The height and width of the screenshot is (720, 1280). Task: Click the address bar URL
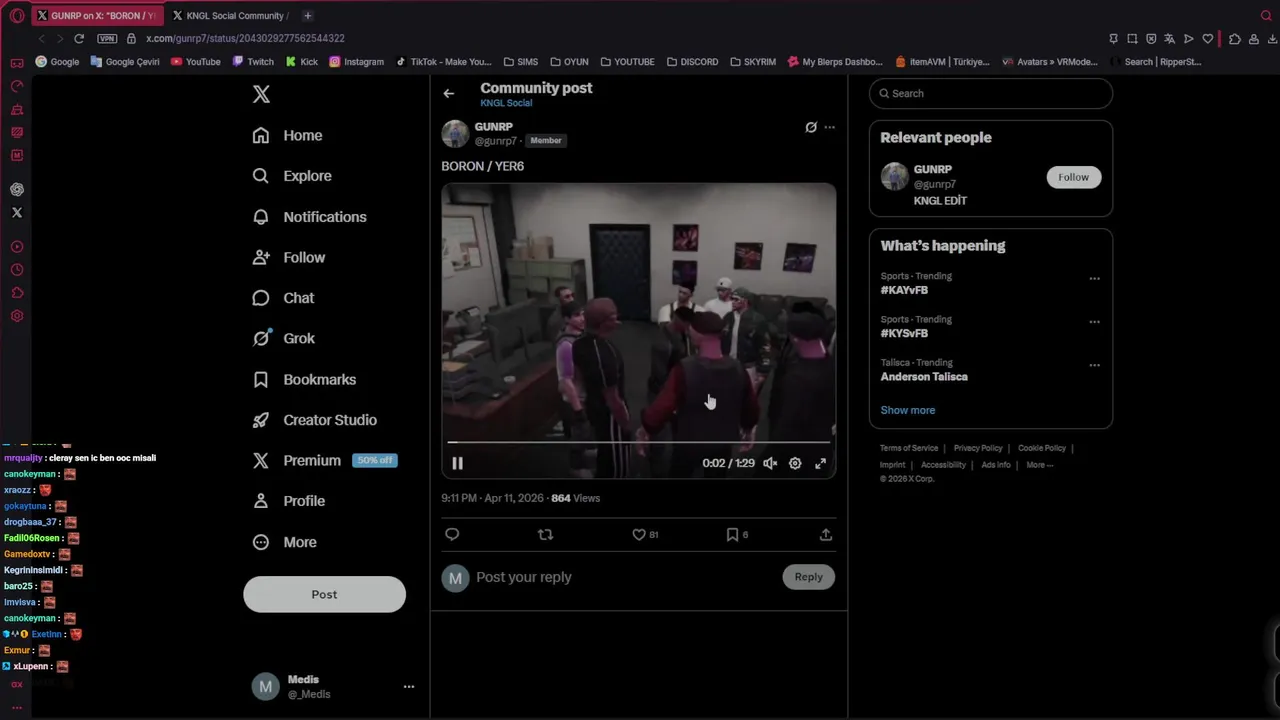pyautogui.click(x=245, y=38)
